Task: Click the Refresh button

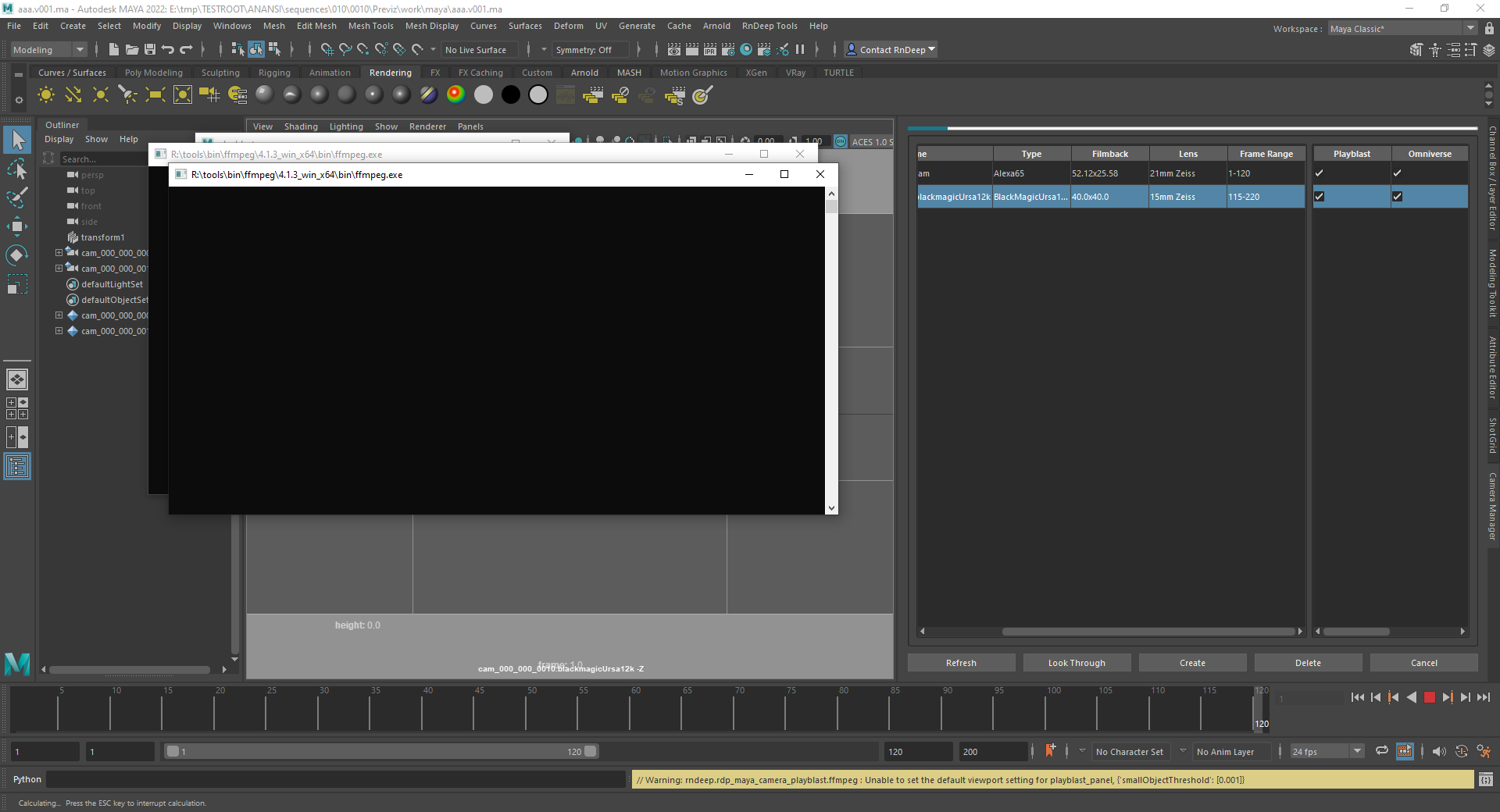Action: coord(961,663)
